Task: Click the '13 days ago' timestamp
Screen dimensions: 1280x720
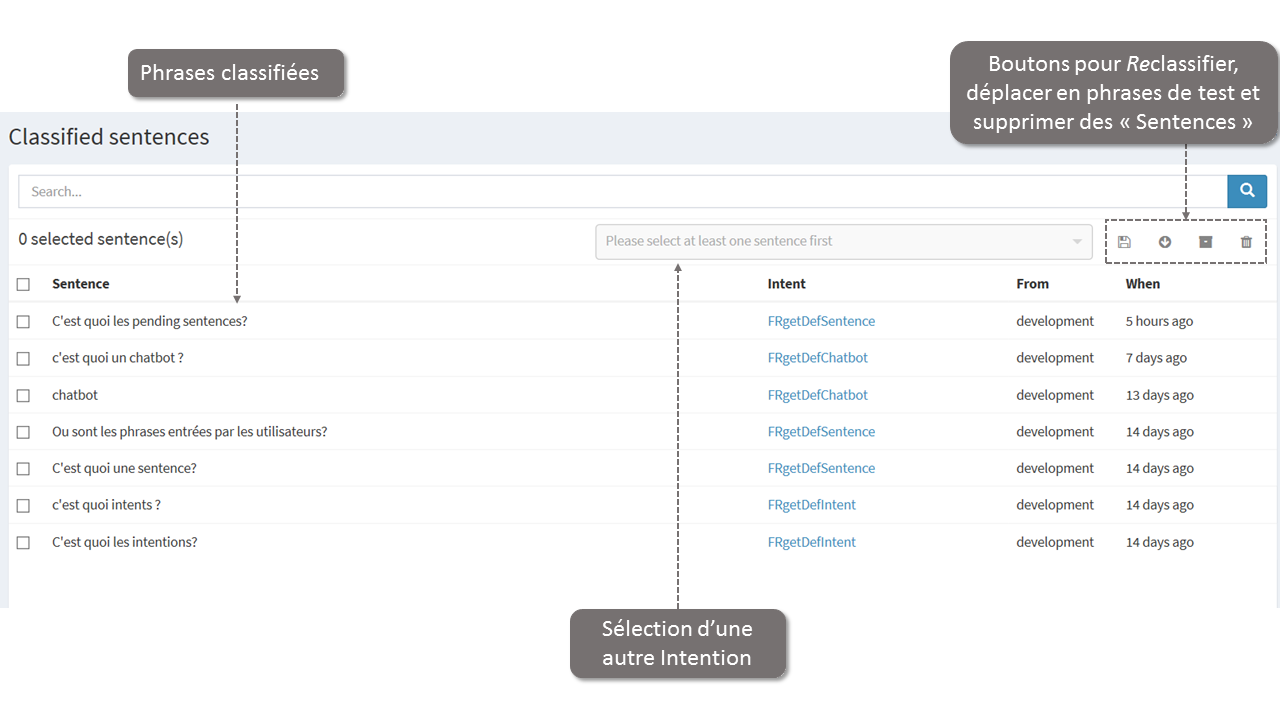Action: (1160, 395)
